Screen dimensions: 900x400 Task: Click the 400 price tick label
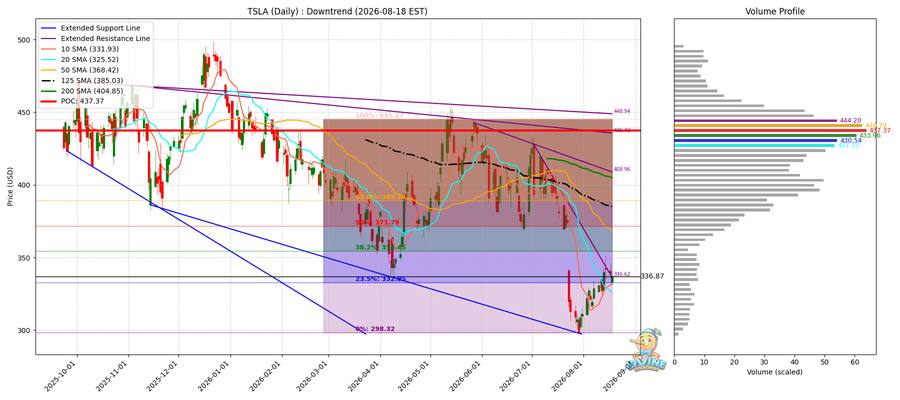click(x=25, y=185)
